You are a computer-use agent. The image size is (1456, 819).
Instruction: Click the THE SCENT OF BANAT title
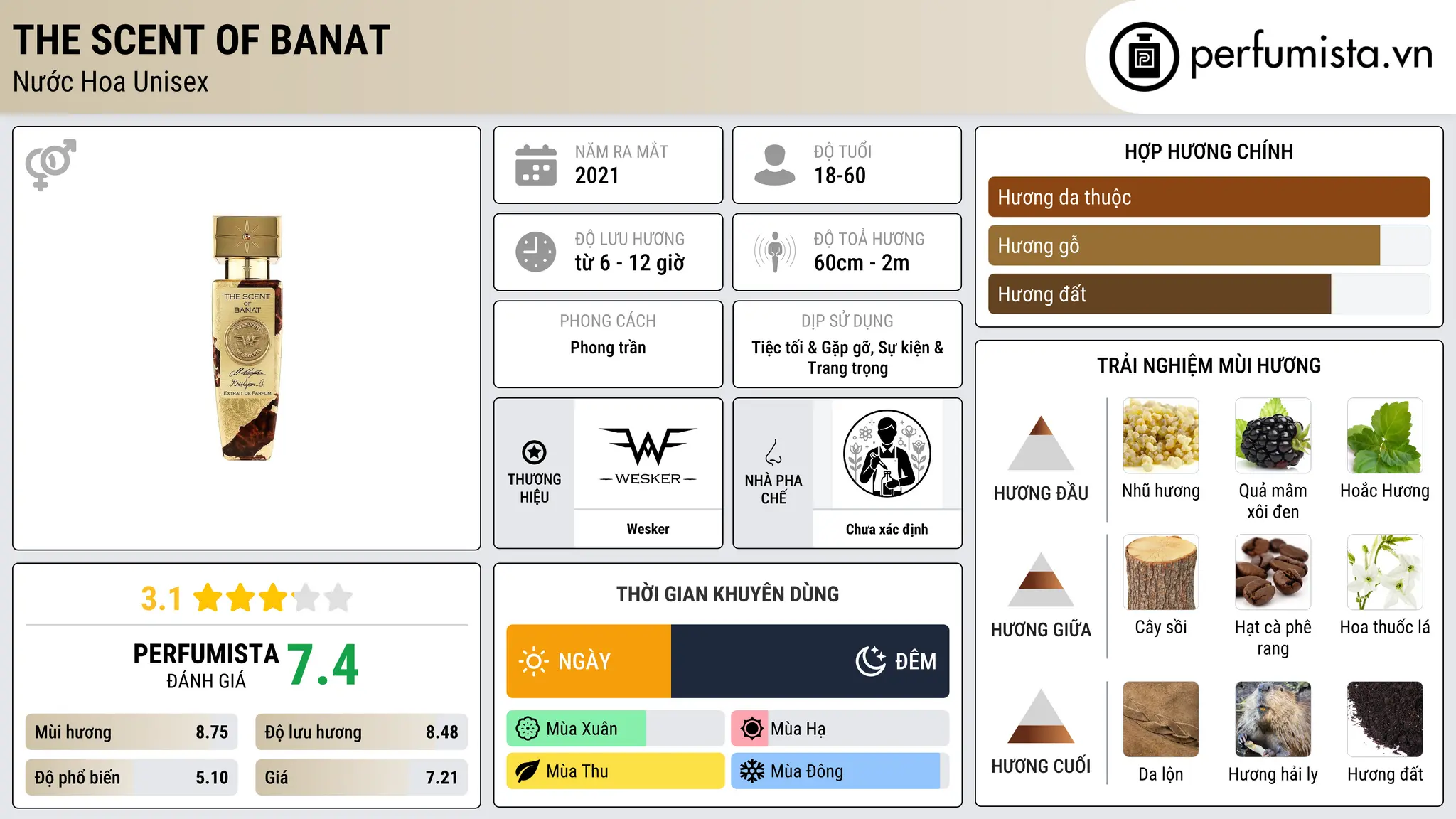tap(201, 40)
